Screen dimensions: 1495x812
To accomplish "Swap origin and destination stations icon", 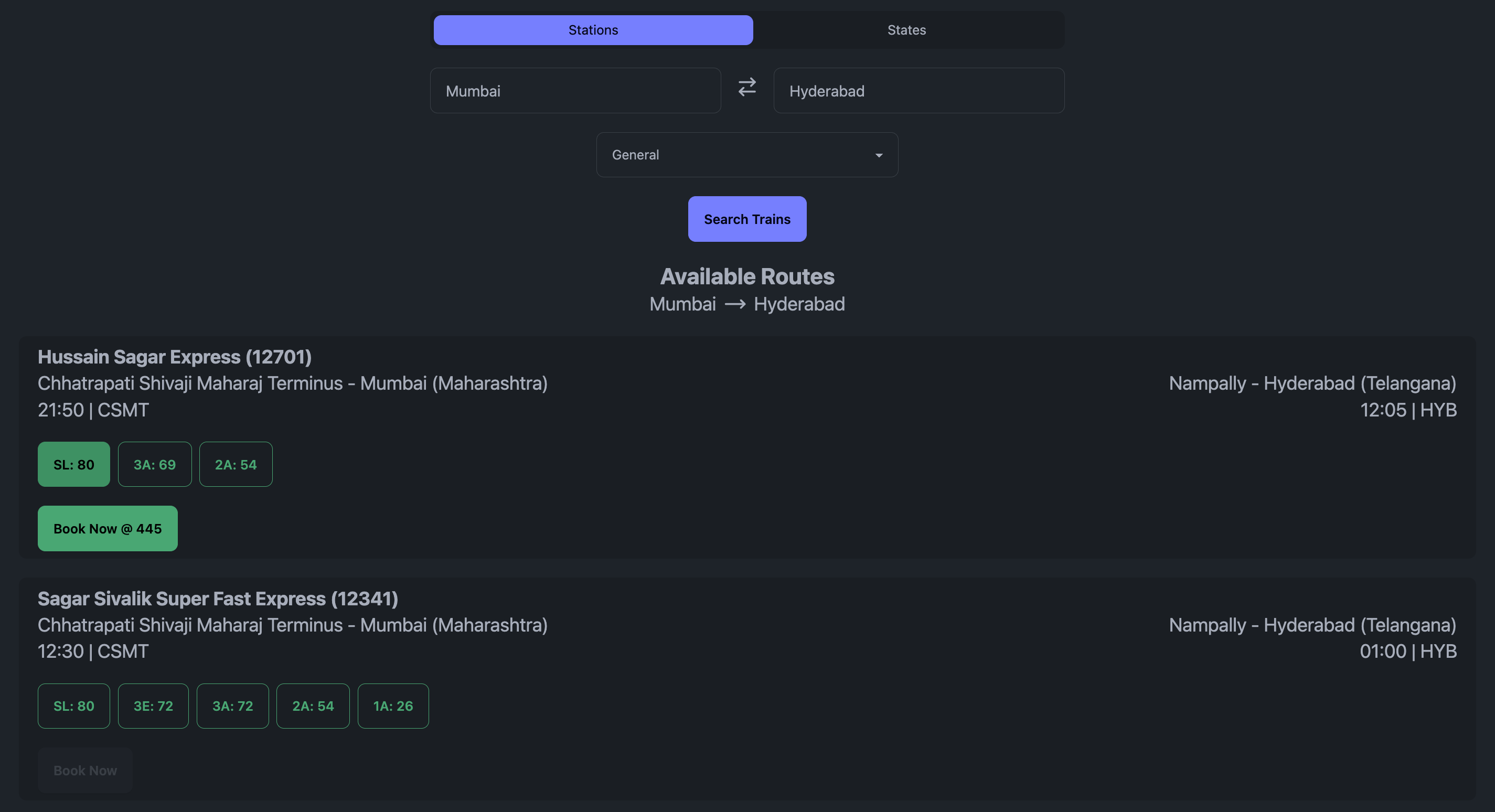I will pyautogui.click(x=747, y=87).
